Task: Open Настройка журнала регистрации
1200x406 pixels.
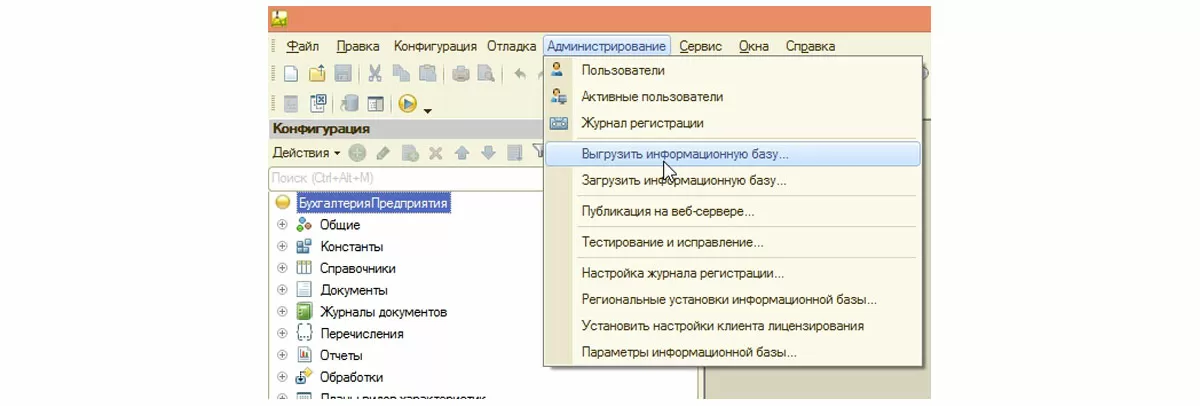Action: coord(731,273)
